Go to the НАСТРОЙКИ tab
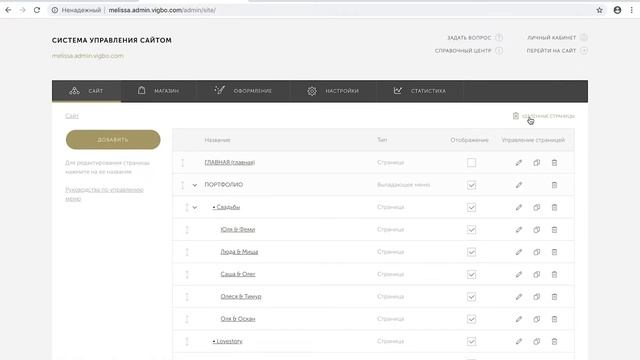640x360 pixels. (333, 91)
